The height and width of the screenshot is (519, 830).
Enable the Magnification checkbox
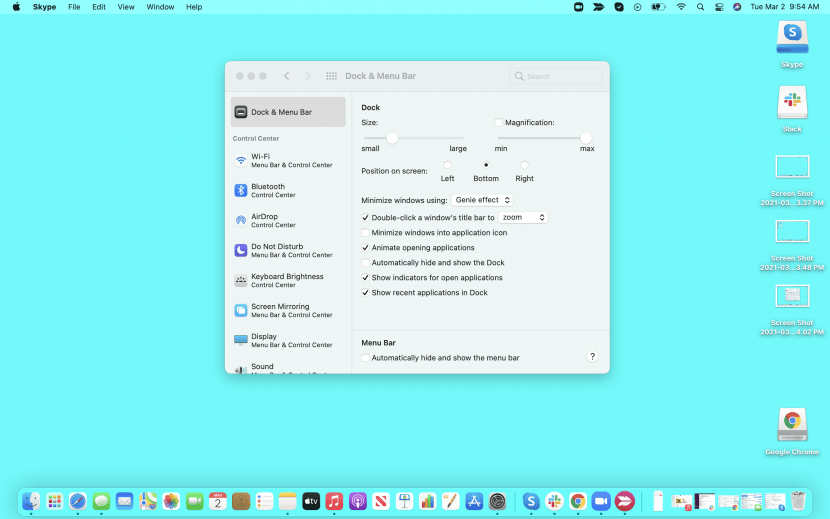click(x=499, y=122)
